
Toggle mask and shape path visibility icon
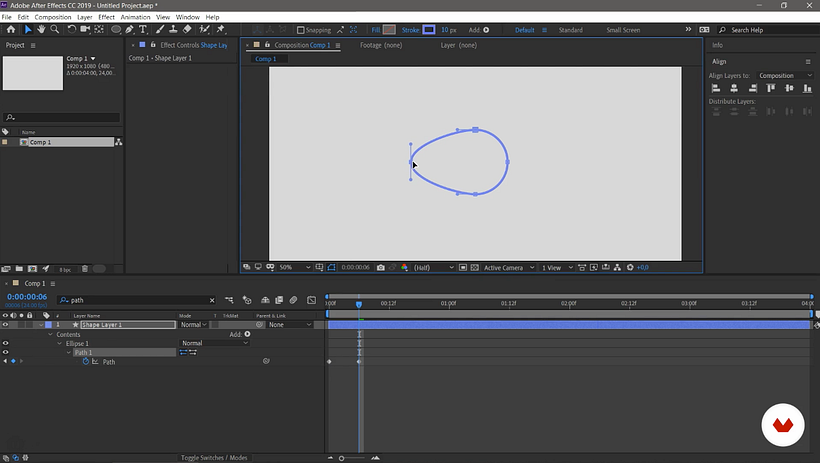tap(331, 267)
